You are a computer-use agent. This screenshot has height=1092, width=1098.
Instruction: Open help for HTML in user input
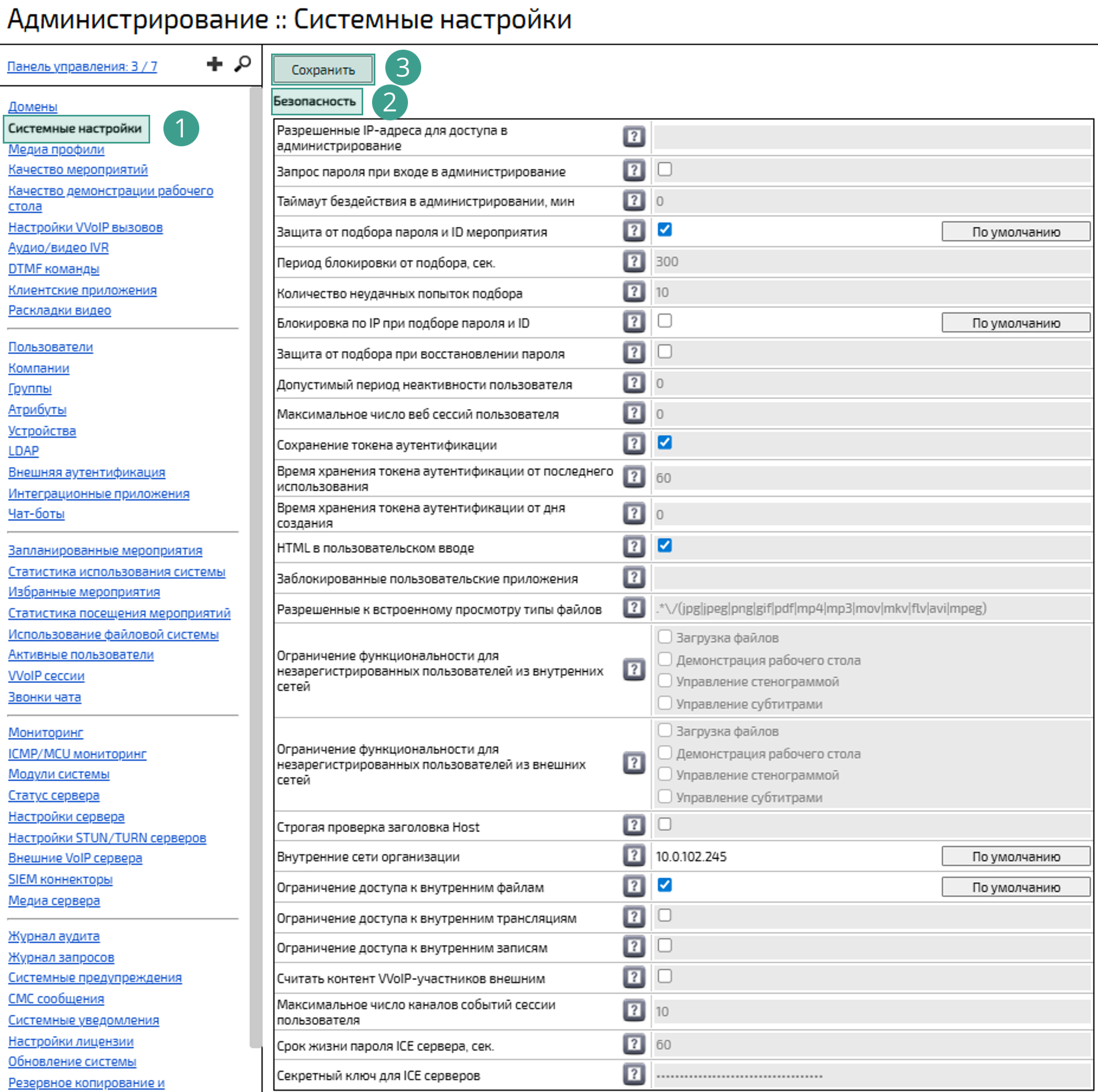point(634,547)
